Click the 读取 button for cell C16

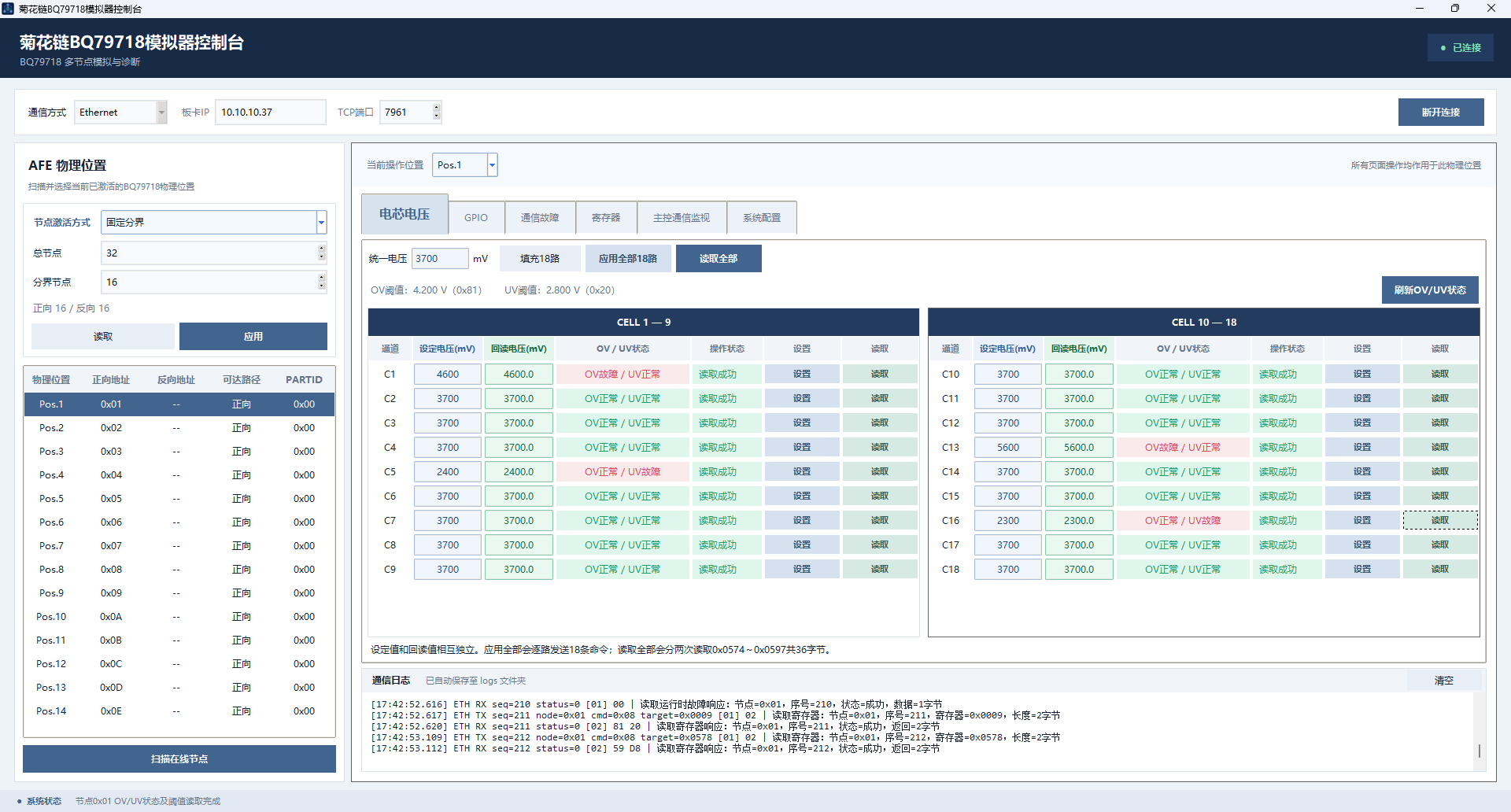click(x=1440, y=521)
